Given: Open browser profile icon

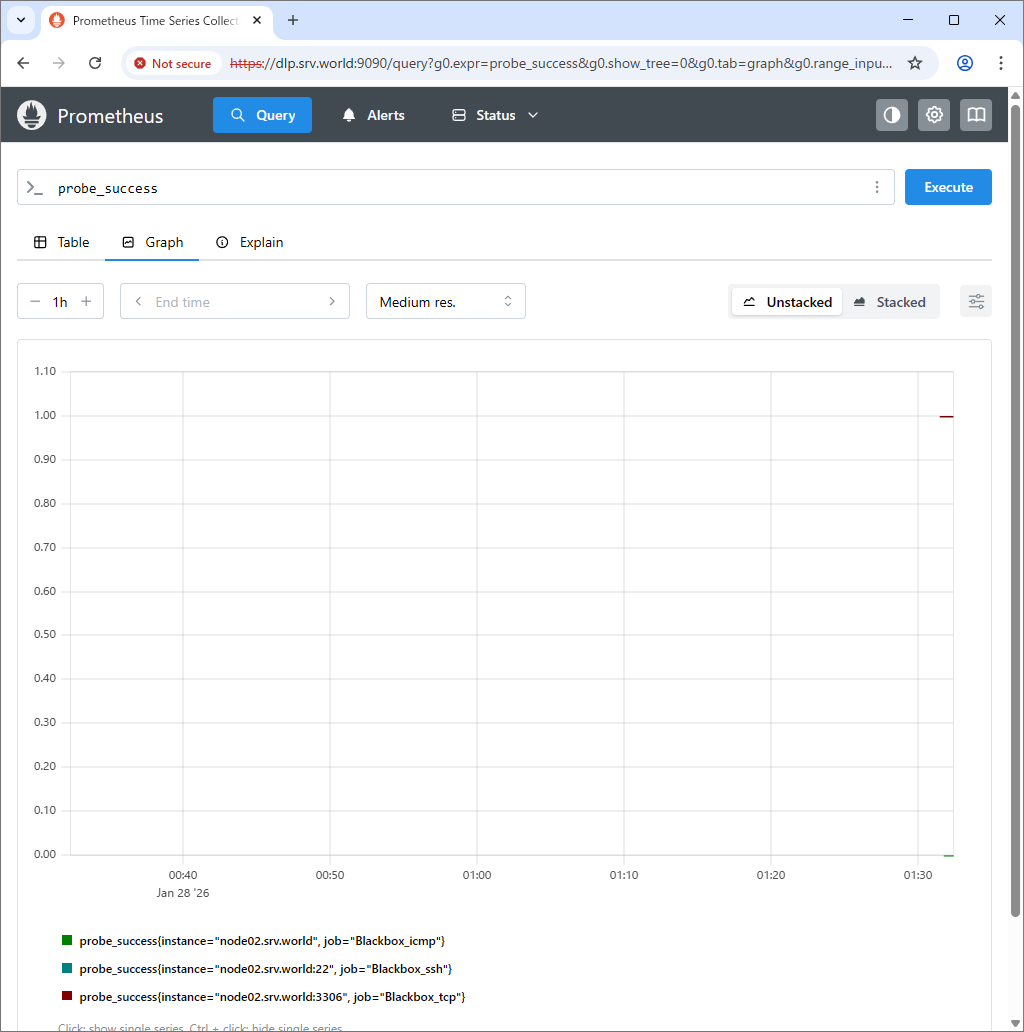Looking at the screenshot, I should click(965, 63).
